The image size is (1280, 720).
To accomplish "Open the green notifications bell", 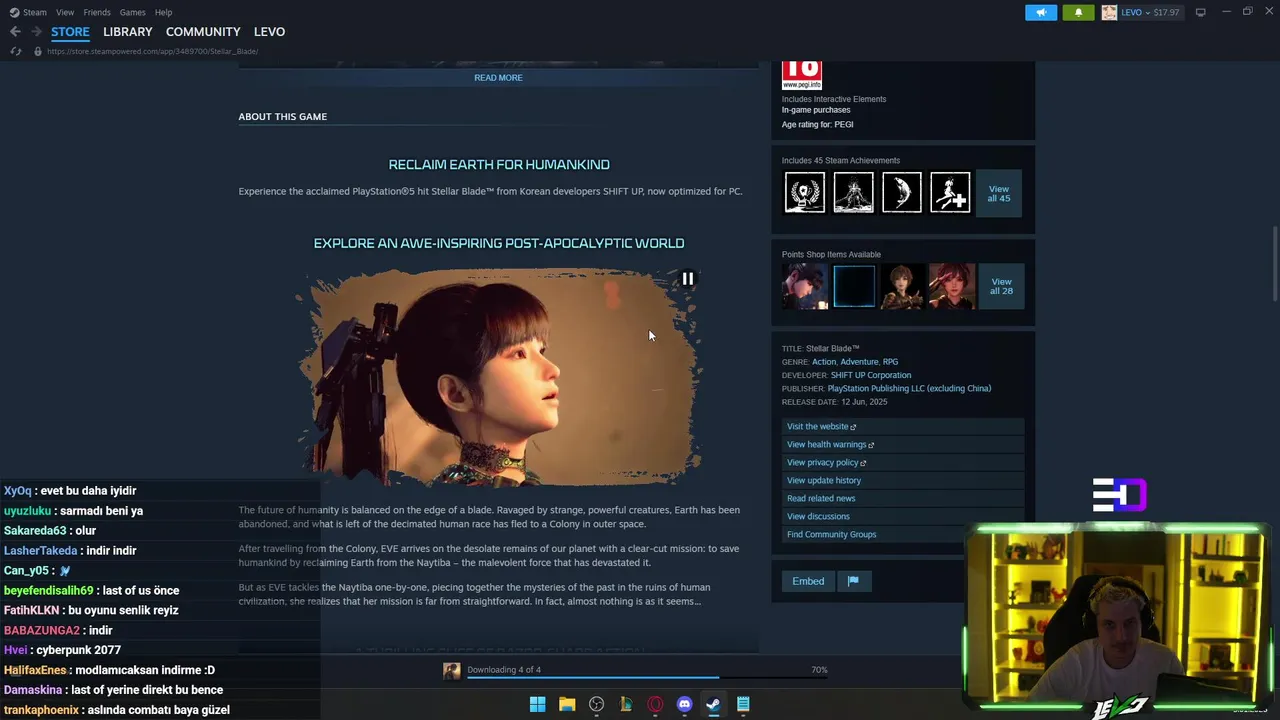I will [x=1078, y=12].
